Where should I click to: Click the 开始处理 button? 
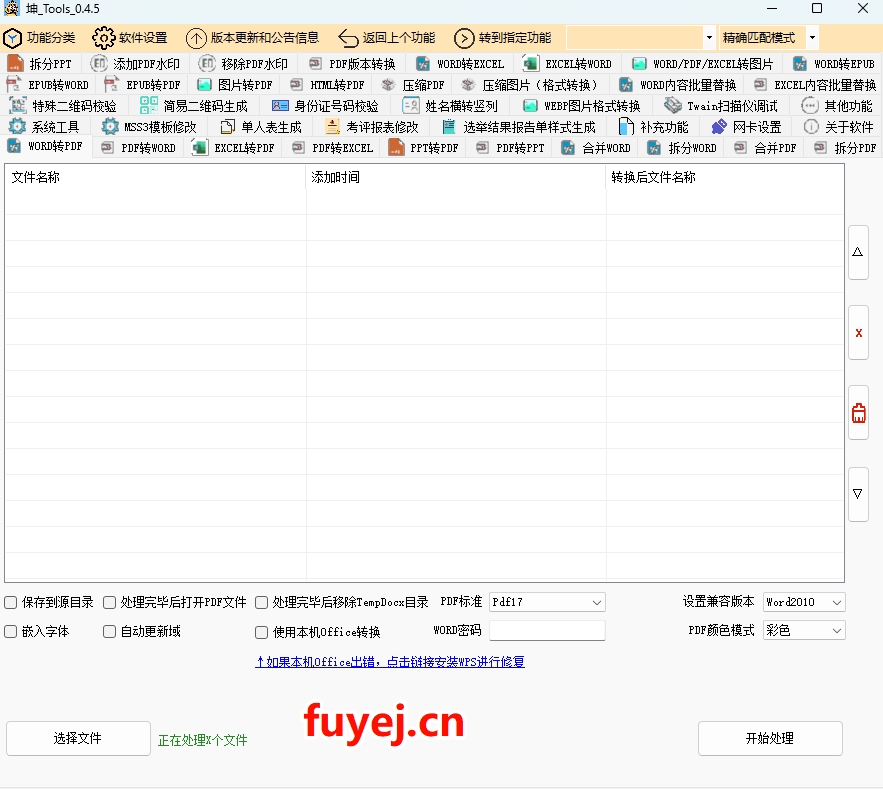pos(770,738)
